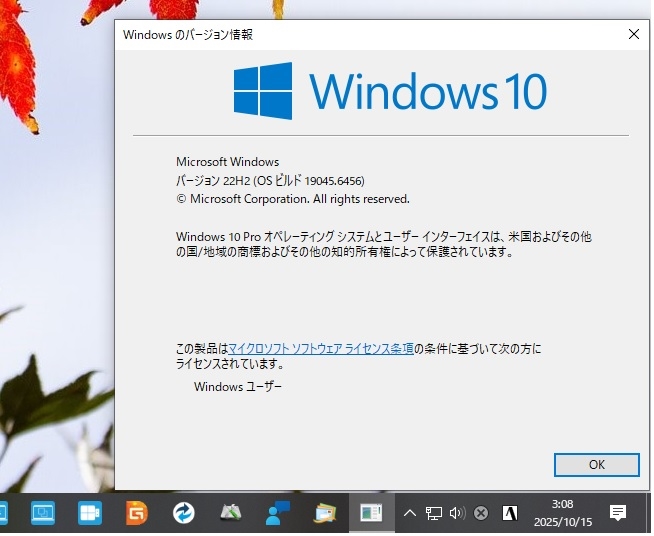Open the IME input mode A indicator
The image size is (654, 536).
click(x=512, y=515)
